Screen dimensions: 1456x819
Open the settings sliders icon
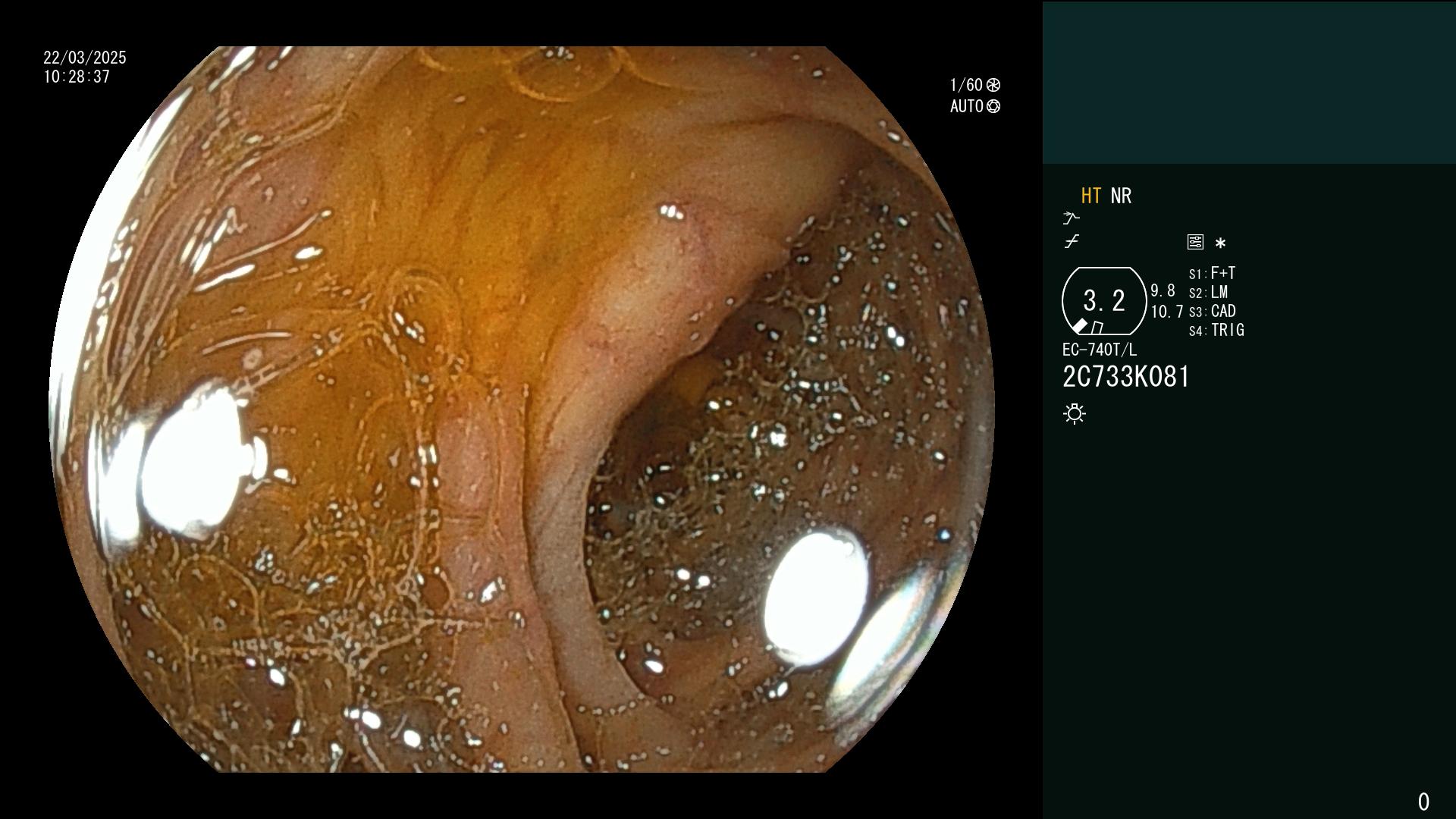coord(1195,242)
